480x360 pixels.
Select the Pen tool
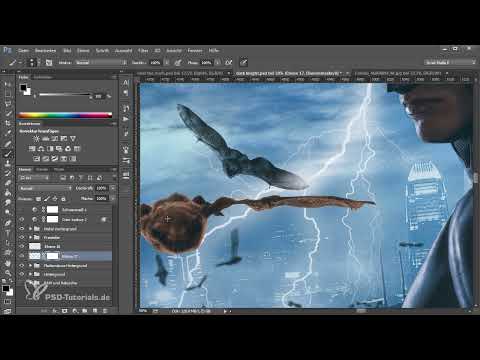pyautogui.click(x=8, y=223)
